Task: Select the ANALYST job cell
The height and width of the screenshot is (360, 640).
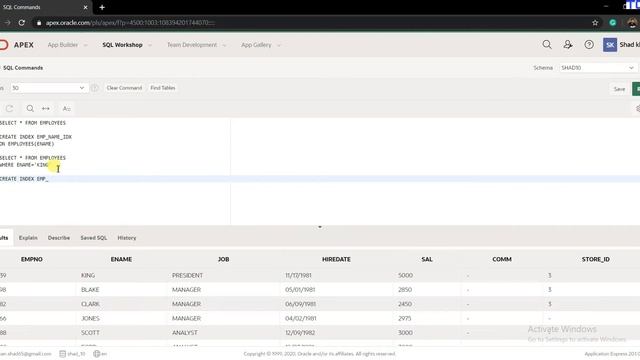Action: 184,333
